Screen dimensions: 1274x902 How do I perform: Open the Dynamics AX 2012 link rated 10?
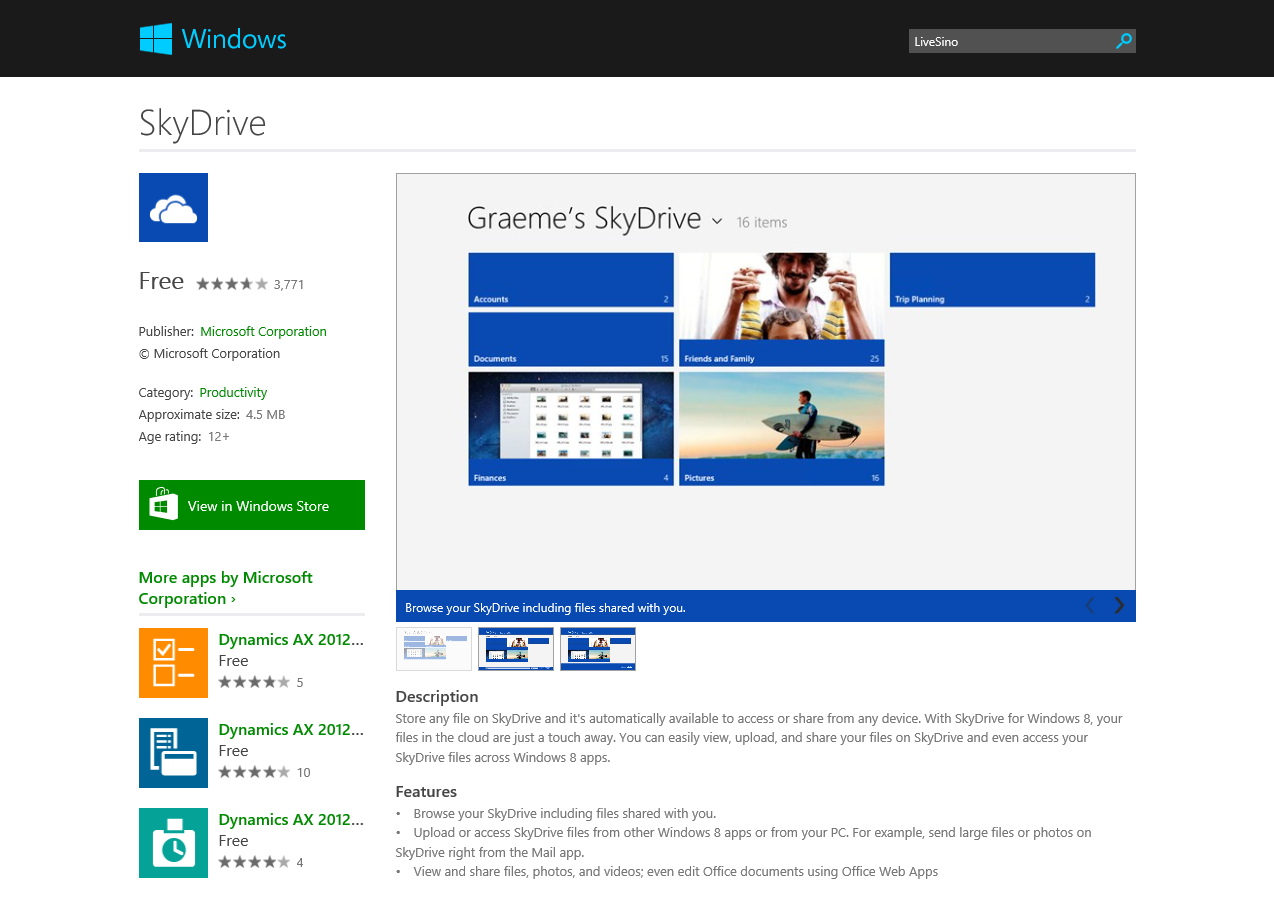click(x=291, y=730)
